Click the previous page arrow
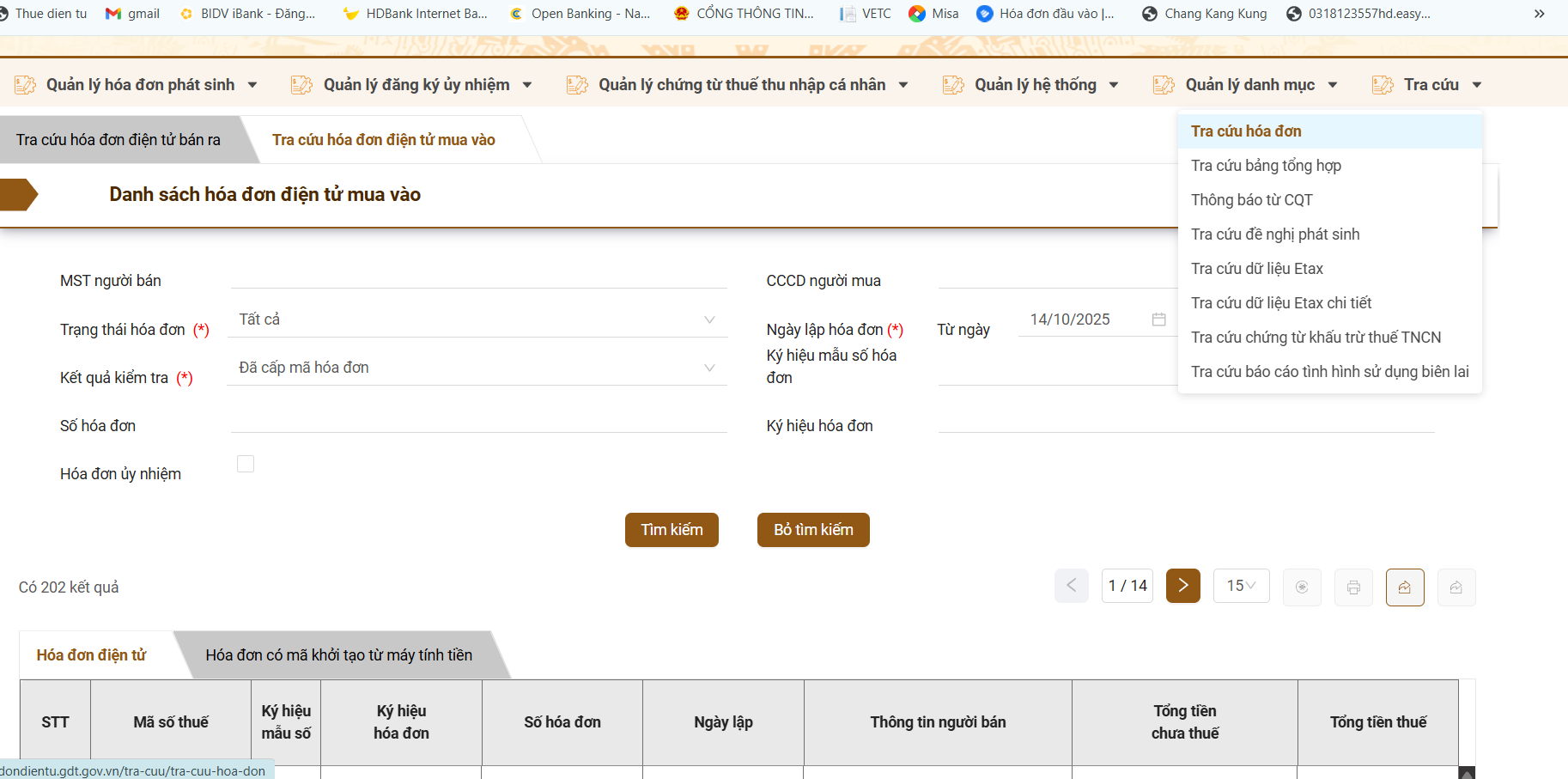1568x779 pixels. click(1071, 586)
